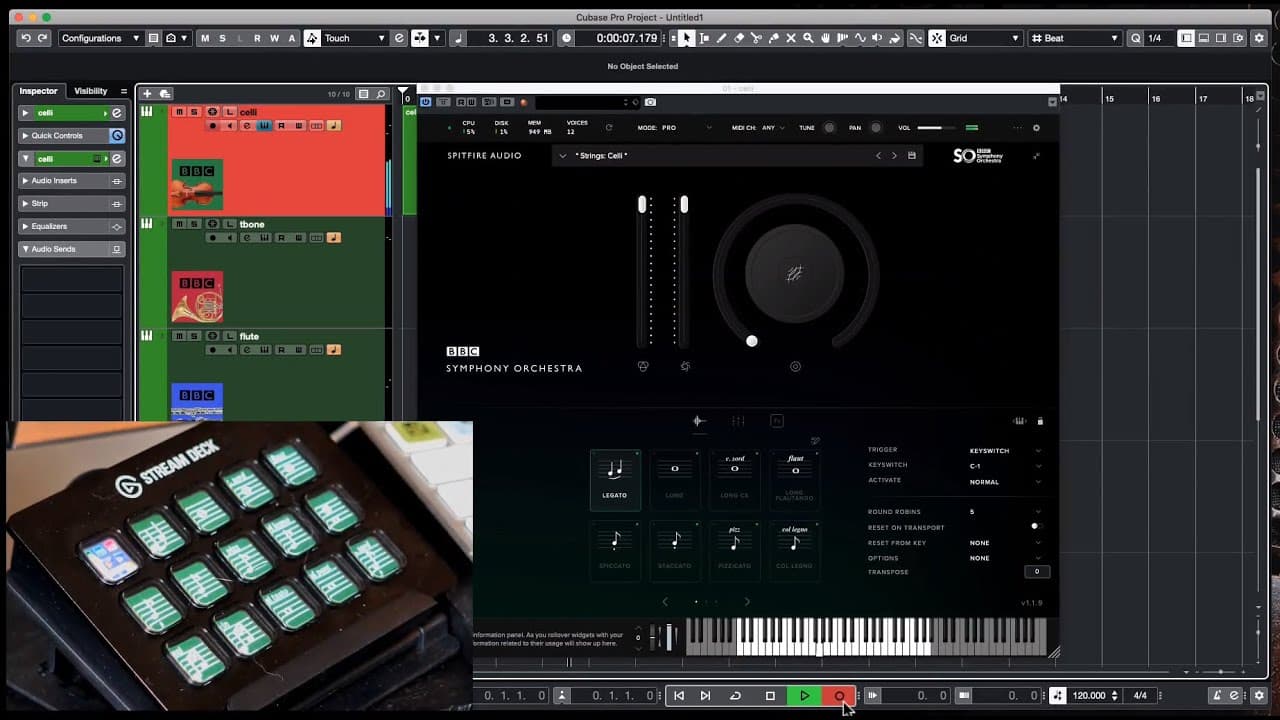Open the Touch automation mode dropdown
The image size is (1280, 720).
point(354,38)
